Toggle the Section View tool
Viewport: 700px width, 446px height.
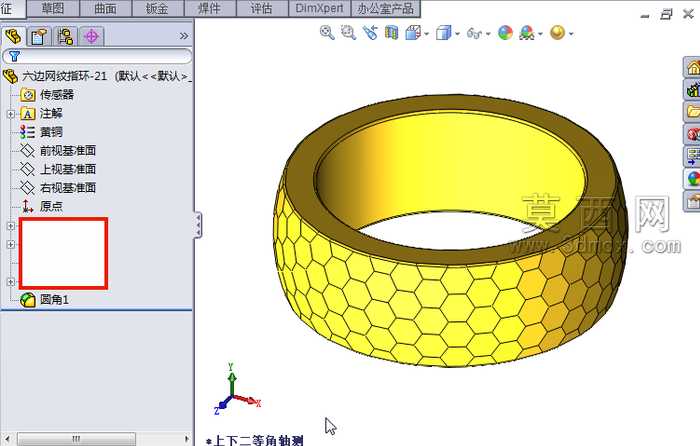(x=392, y=33)
